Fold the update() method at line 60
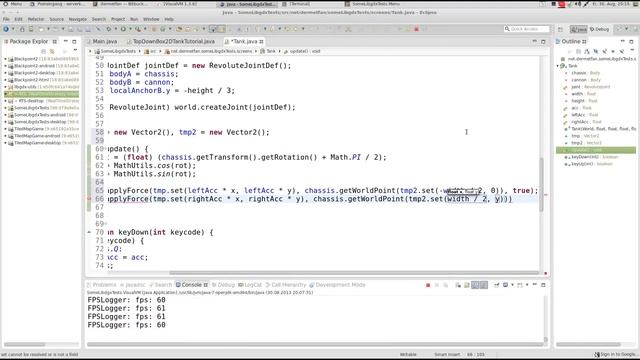The height and width of the screenshot is (360, 640). [x=105, y=149]
